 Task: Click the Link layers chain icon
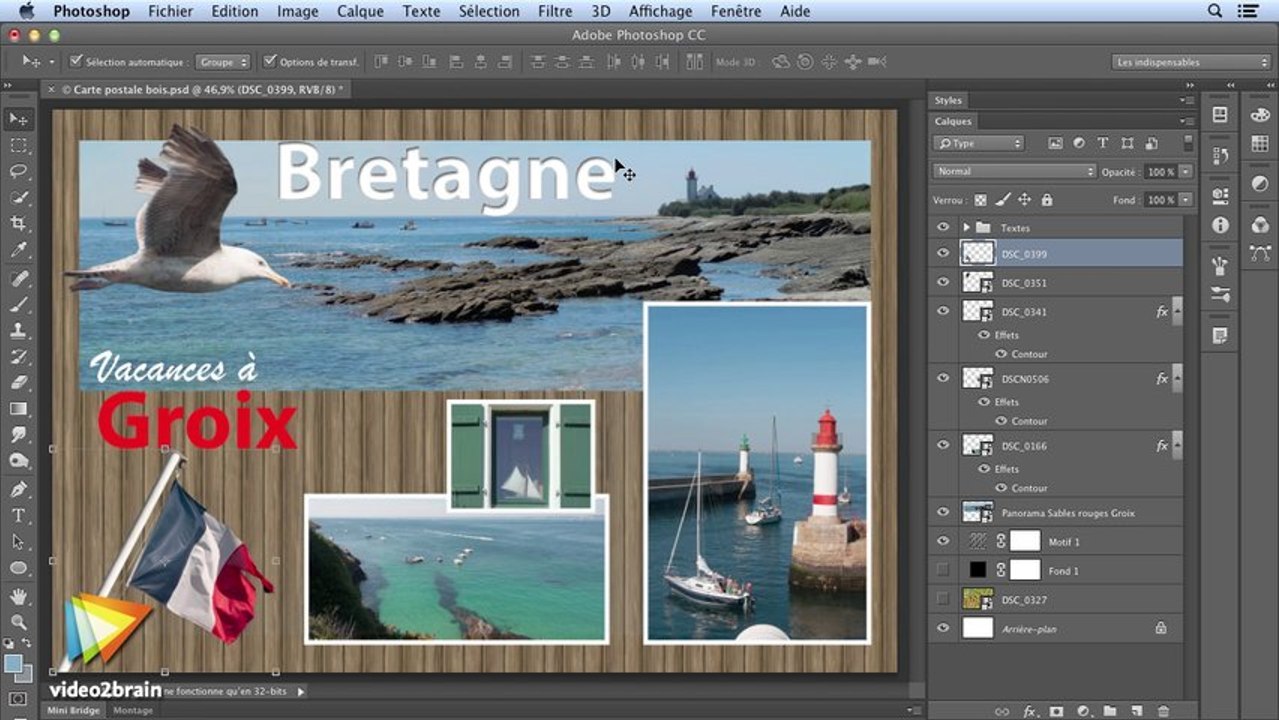[x=1003, y=711]
